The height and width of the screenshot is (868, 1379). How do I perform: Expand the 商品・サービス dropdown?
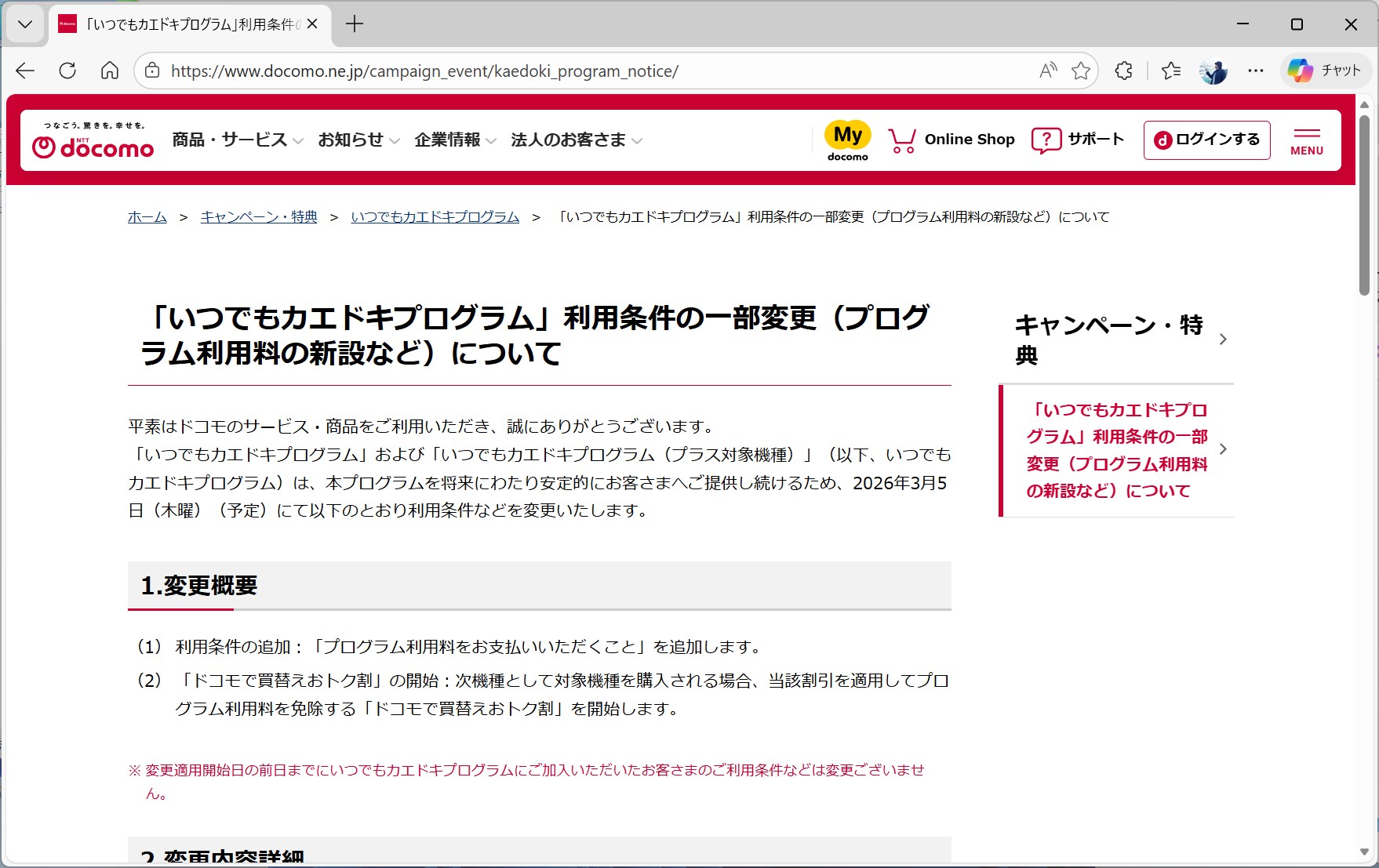231,140
